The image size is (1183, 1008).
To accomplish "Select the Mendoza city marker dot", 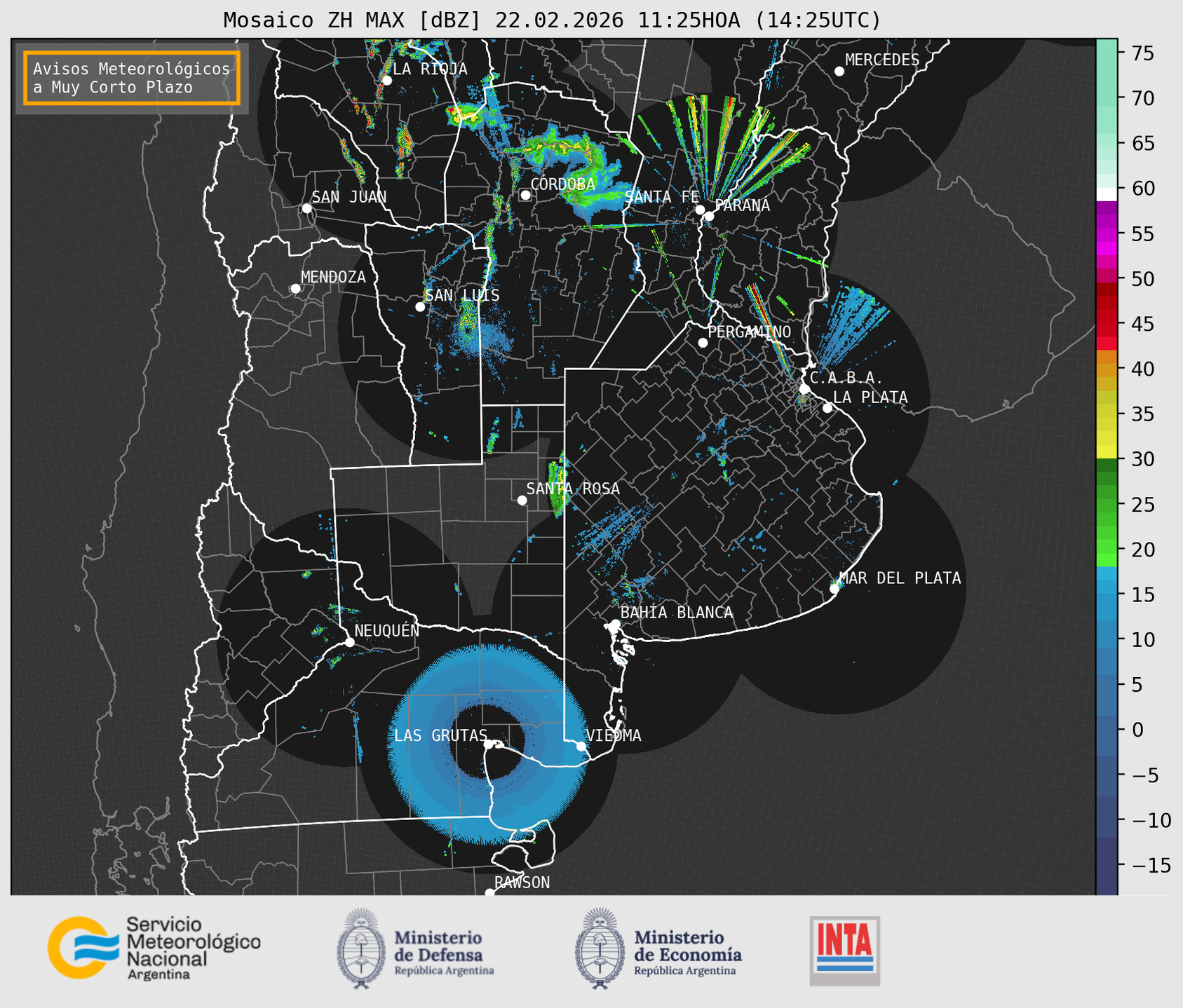I will click(x=295, y=289).
